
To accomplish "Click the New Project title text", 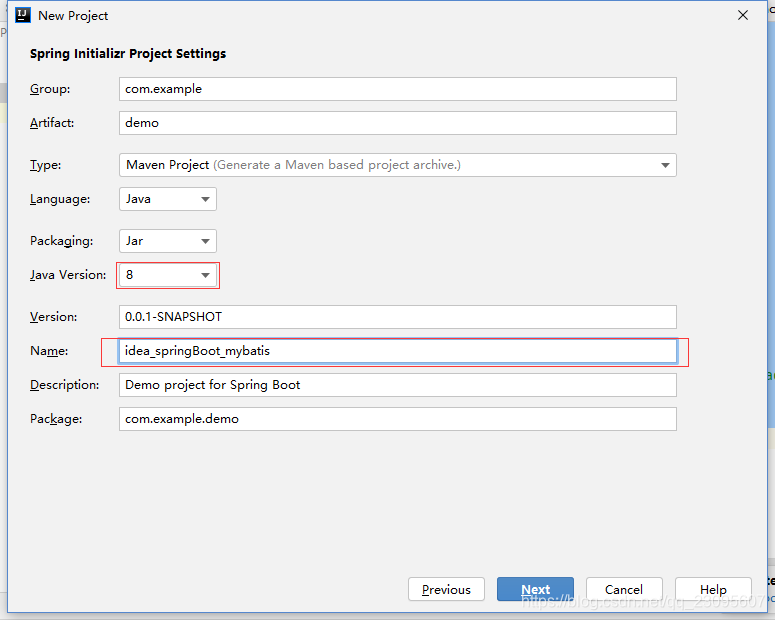I will click(x=73, y=16).
